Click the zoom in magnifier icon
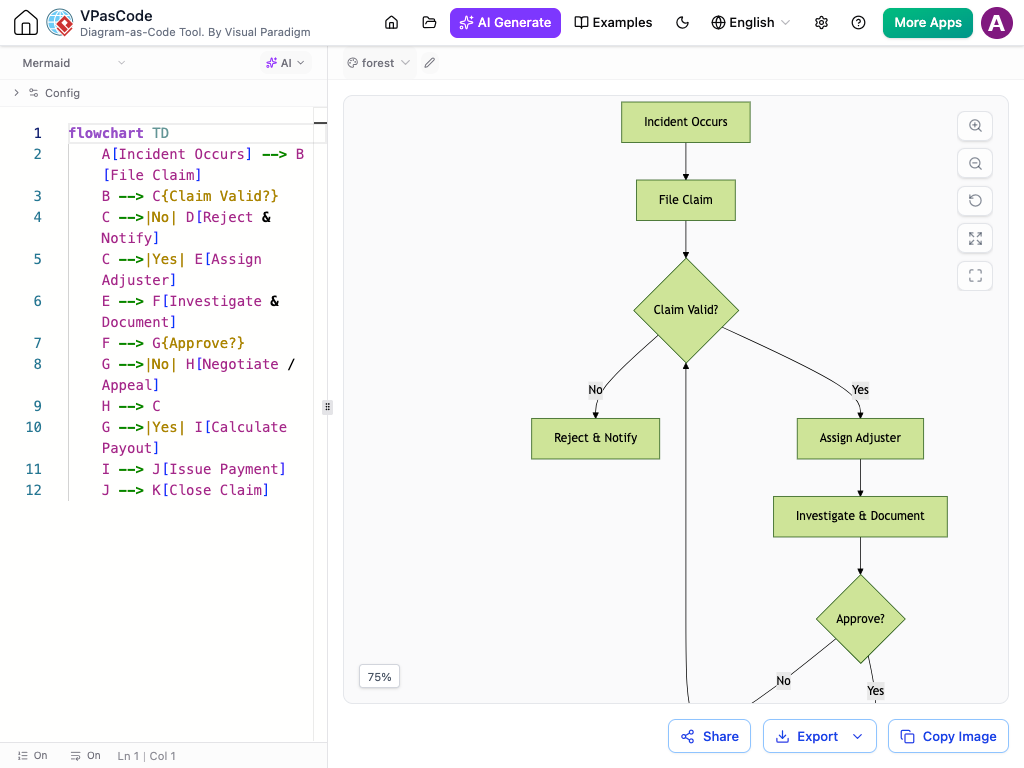Screen dimensions: 1024x768 pyautogui.click(x=975, y=125)
